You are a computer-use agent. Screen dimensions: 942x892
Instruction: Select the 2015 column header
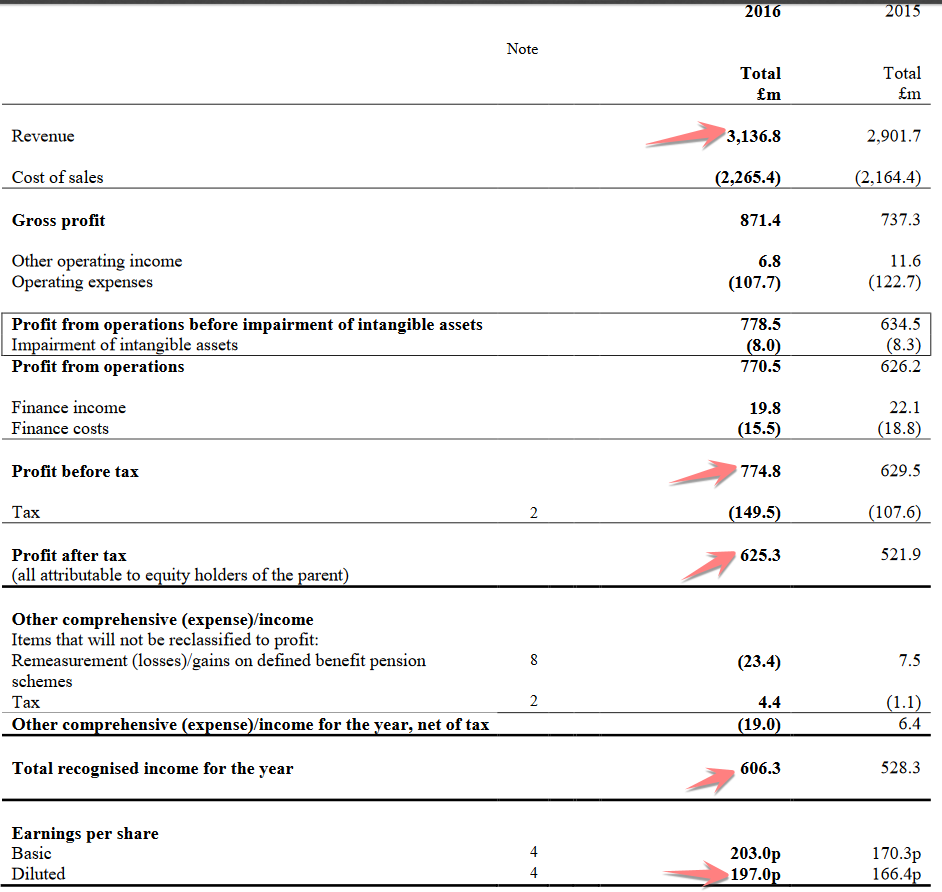point(902,12)
